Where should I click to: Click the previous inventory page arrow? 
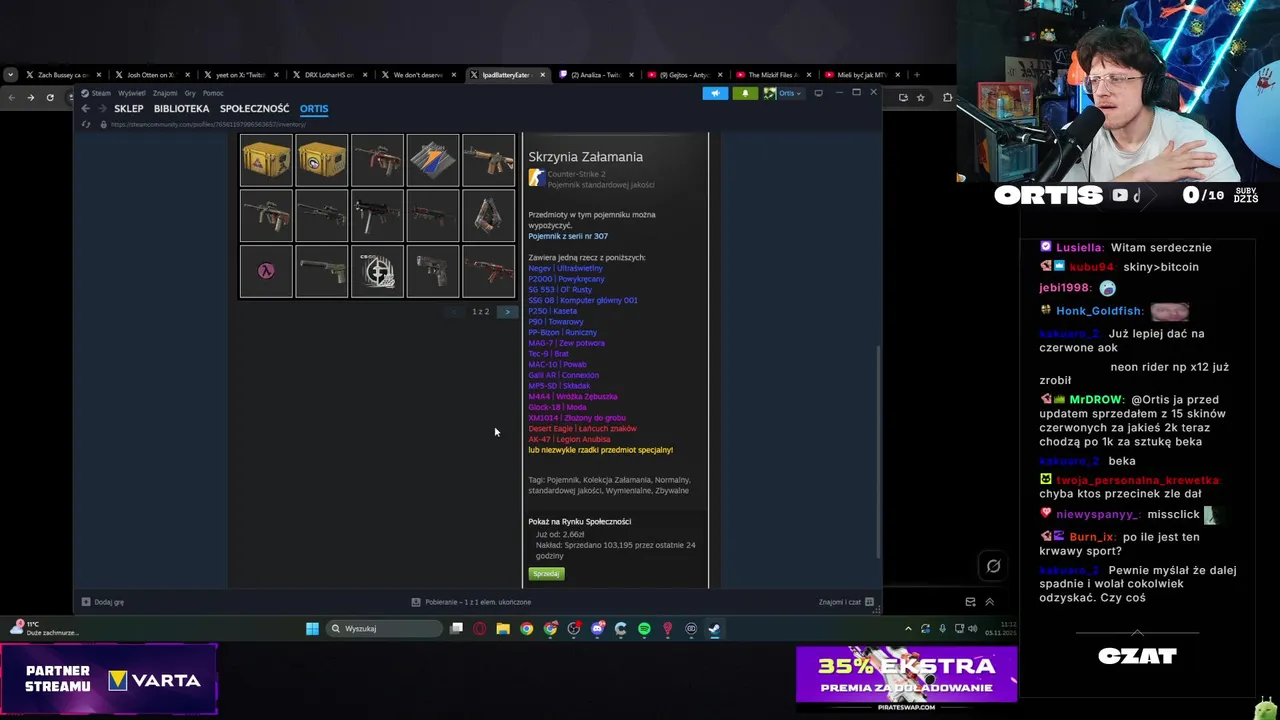point(455,312)
